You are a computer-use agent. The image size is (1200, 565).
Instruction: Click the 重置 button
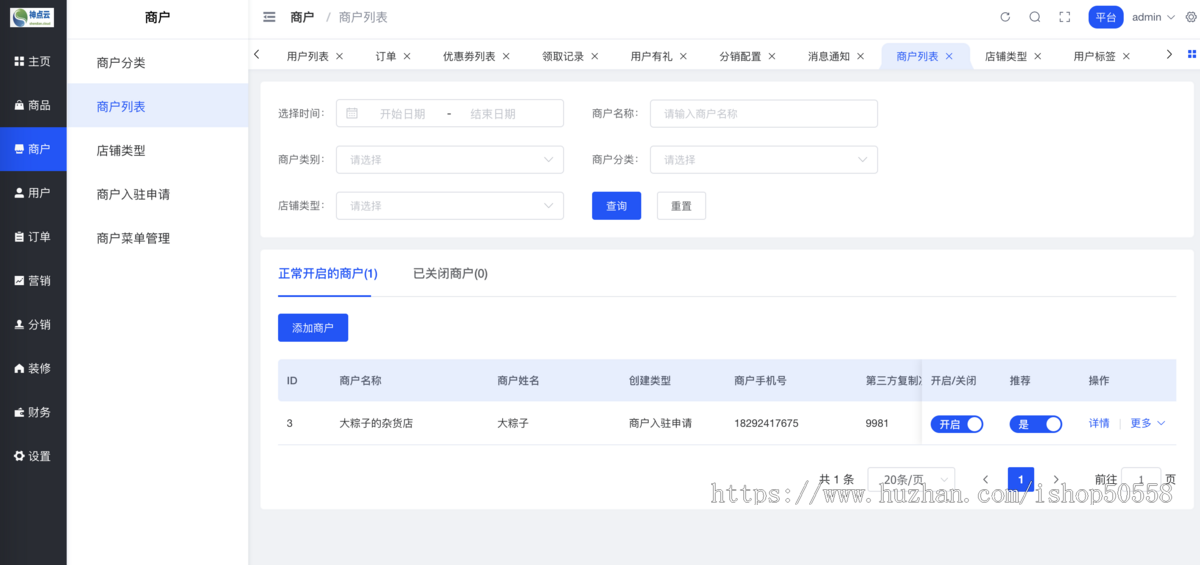click(681, 206)
